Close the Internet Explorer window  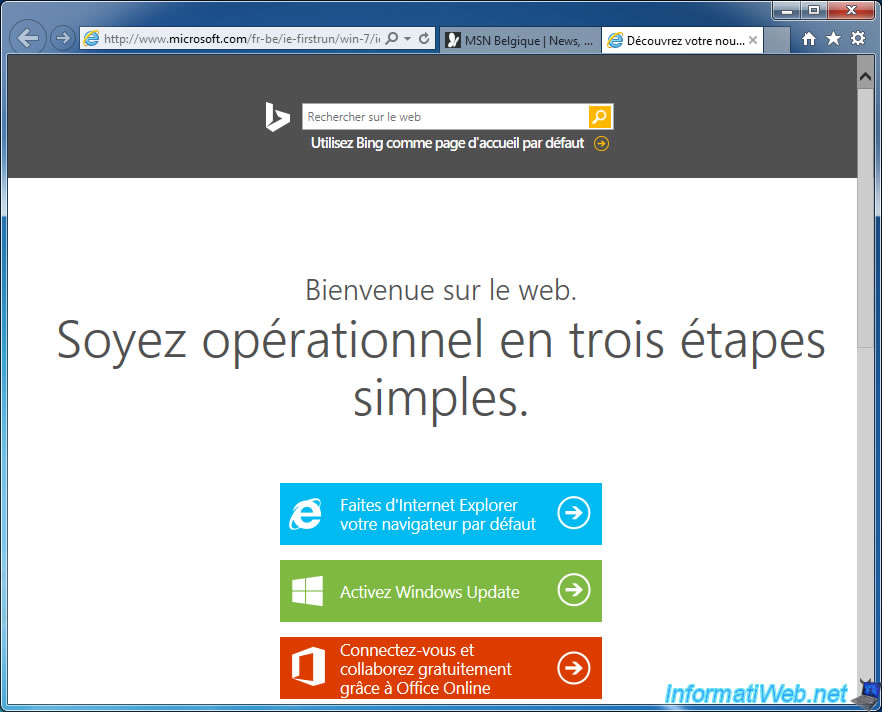coord(851,10)
